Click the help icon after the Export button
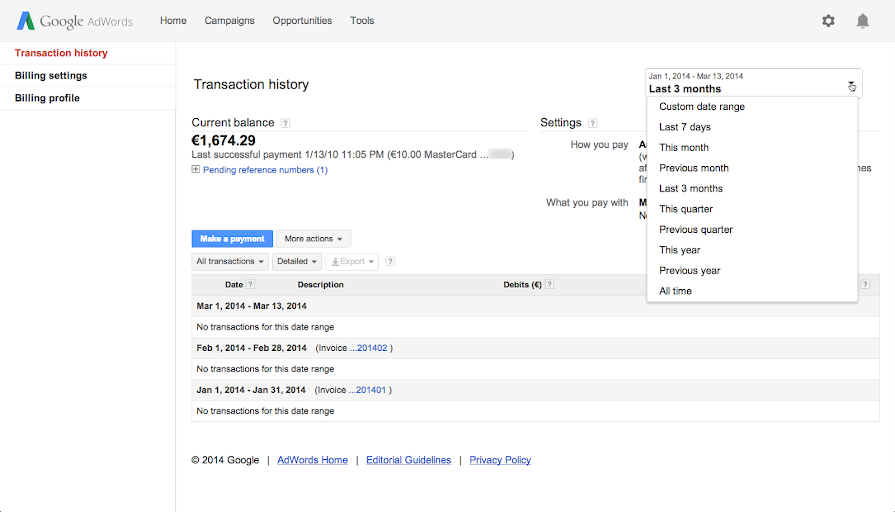This screenshot has height=512, width=895. pyautogui.click(x=390, y=262)
